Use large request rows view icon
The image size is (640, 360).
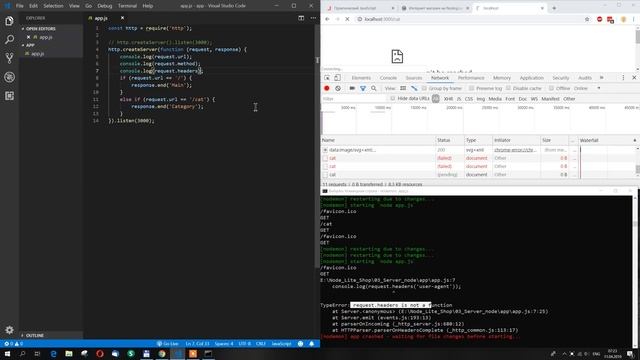coord(403,88)
